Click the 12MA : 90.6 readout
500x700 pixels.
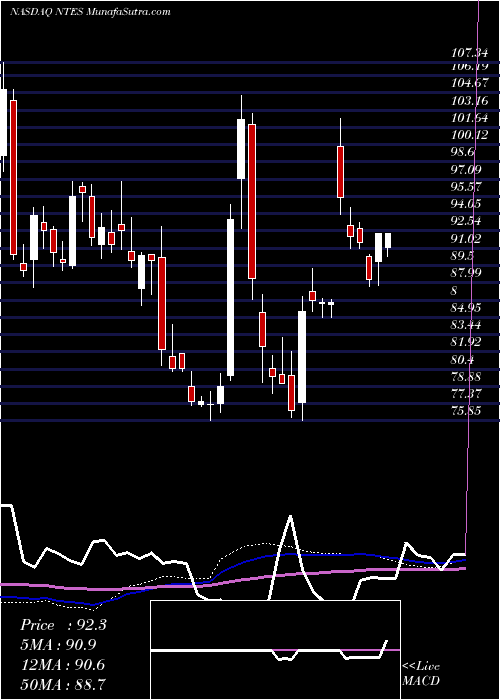tap(63, 665)
